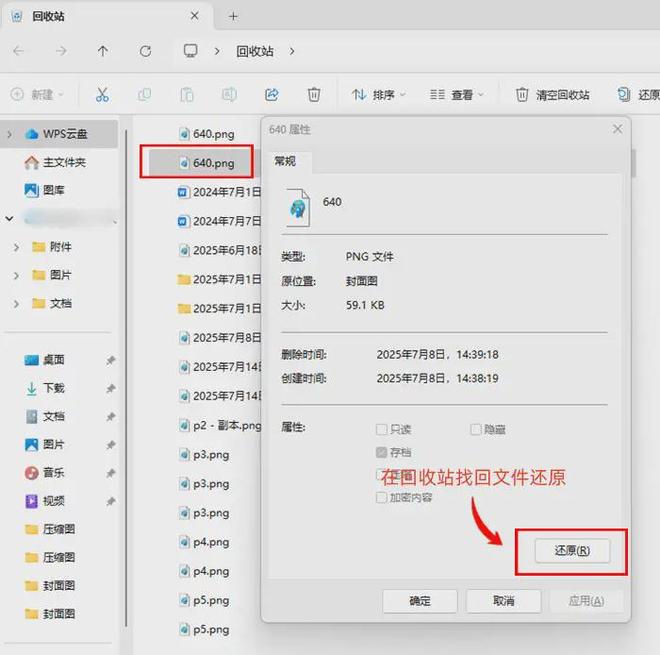Viewport: 660px width, 655px height.
Task: Click the monitor icon in address bar
Action: pyautogui.click(x=190, y=51)
